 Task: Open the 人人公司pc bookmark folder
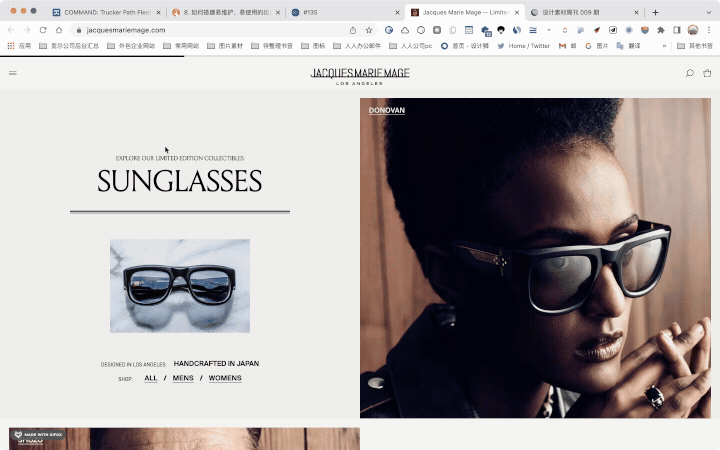tap(411, 46)
